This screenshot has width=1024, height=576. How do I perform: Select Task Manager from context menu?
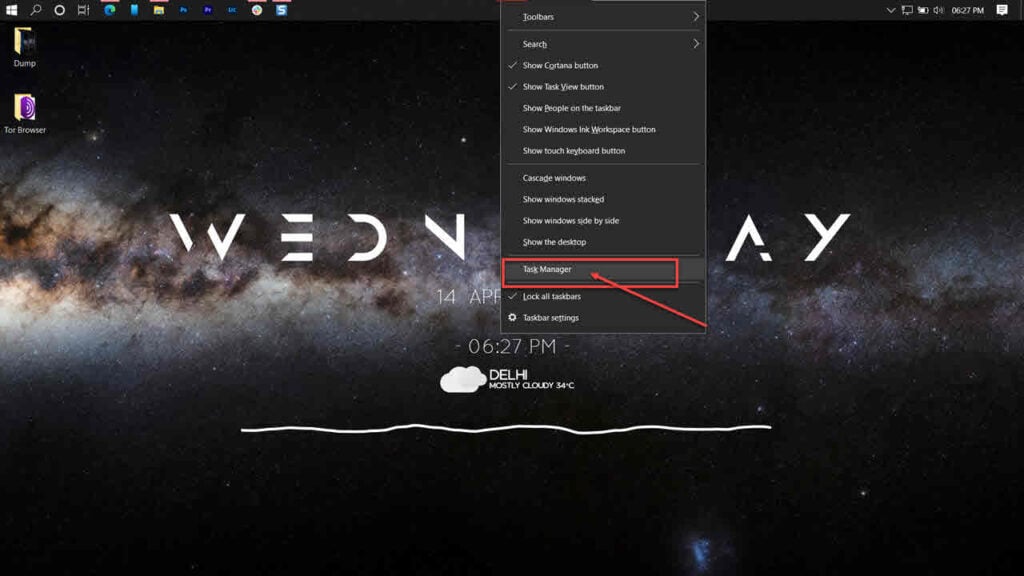(547, 270)
